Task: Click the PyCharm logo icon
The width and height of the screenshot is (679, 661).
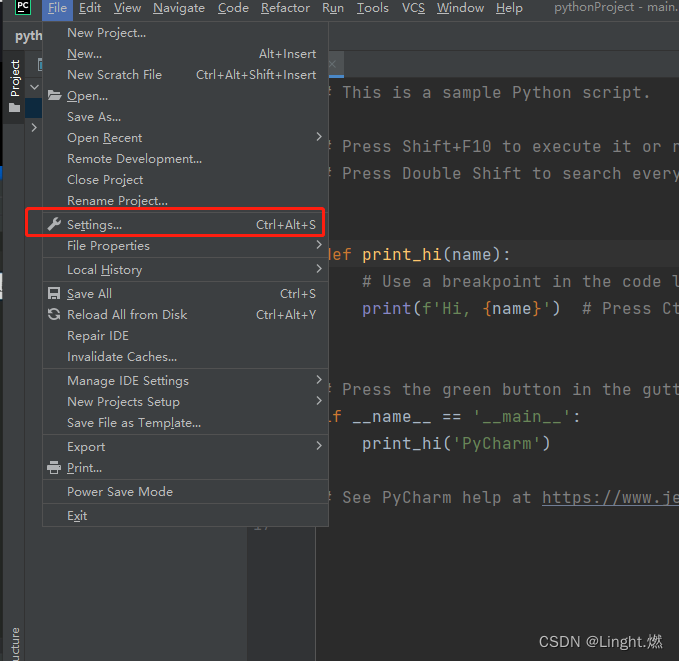Action: click(23, 7)
